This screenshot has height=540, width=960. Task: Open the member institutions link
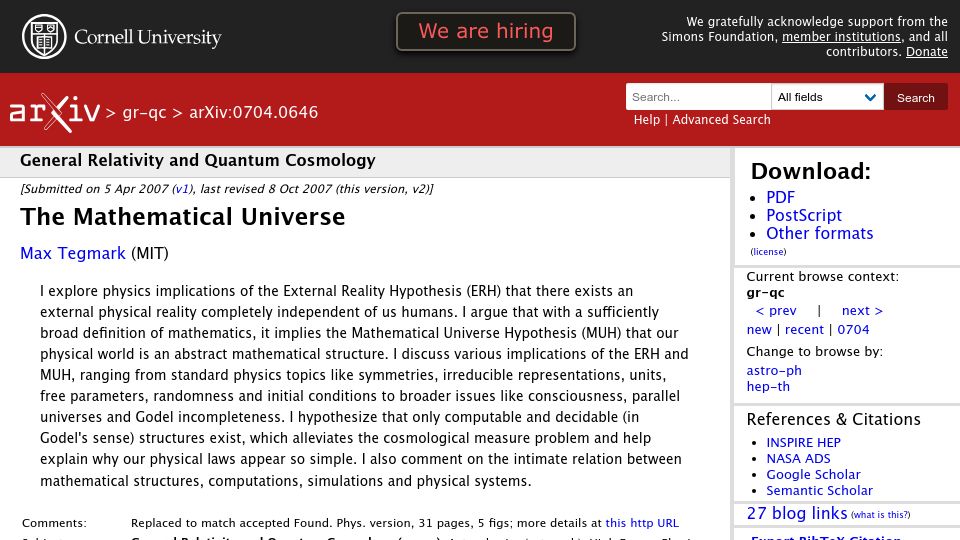tap(841, 37)
